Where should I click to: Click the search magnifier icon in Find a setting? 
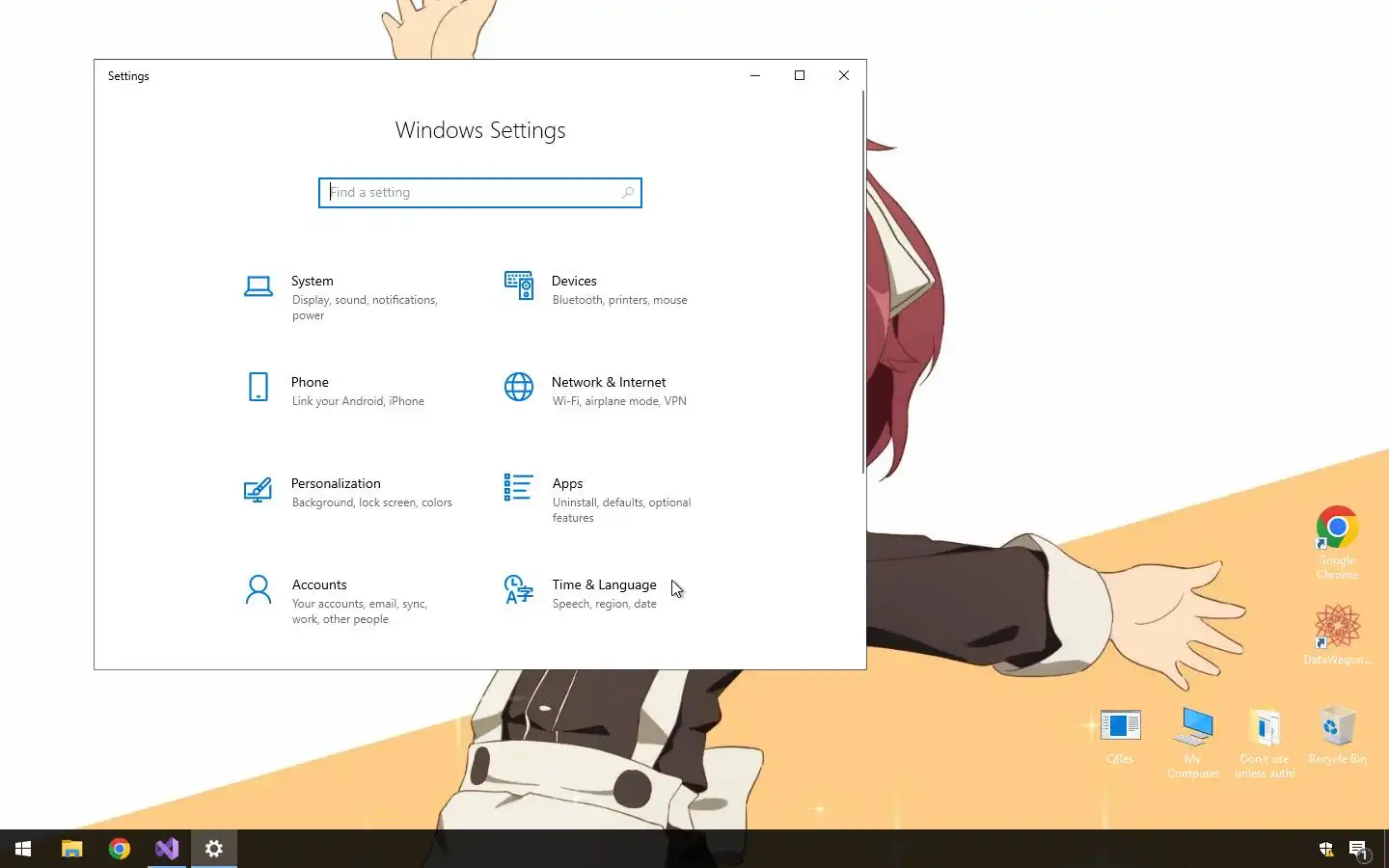628,193
